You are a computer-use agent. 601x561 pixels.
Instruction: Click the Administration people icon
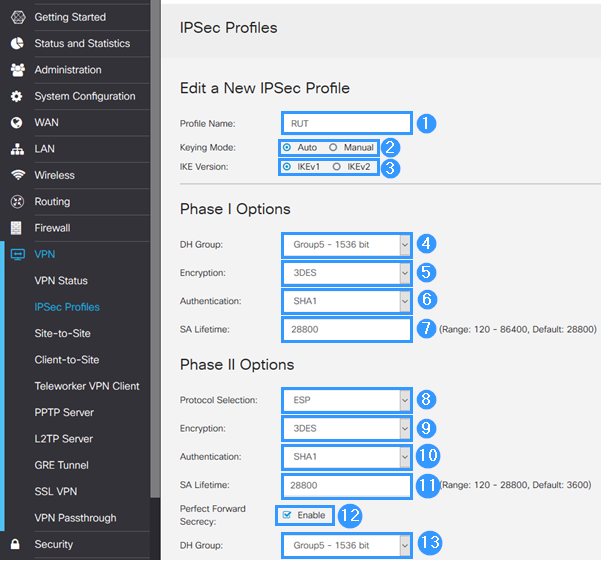coord(16,70)
